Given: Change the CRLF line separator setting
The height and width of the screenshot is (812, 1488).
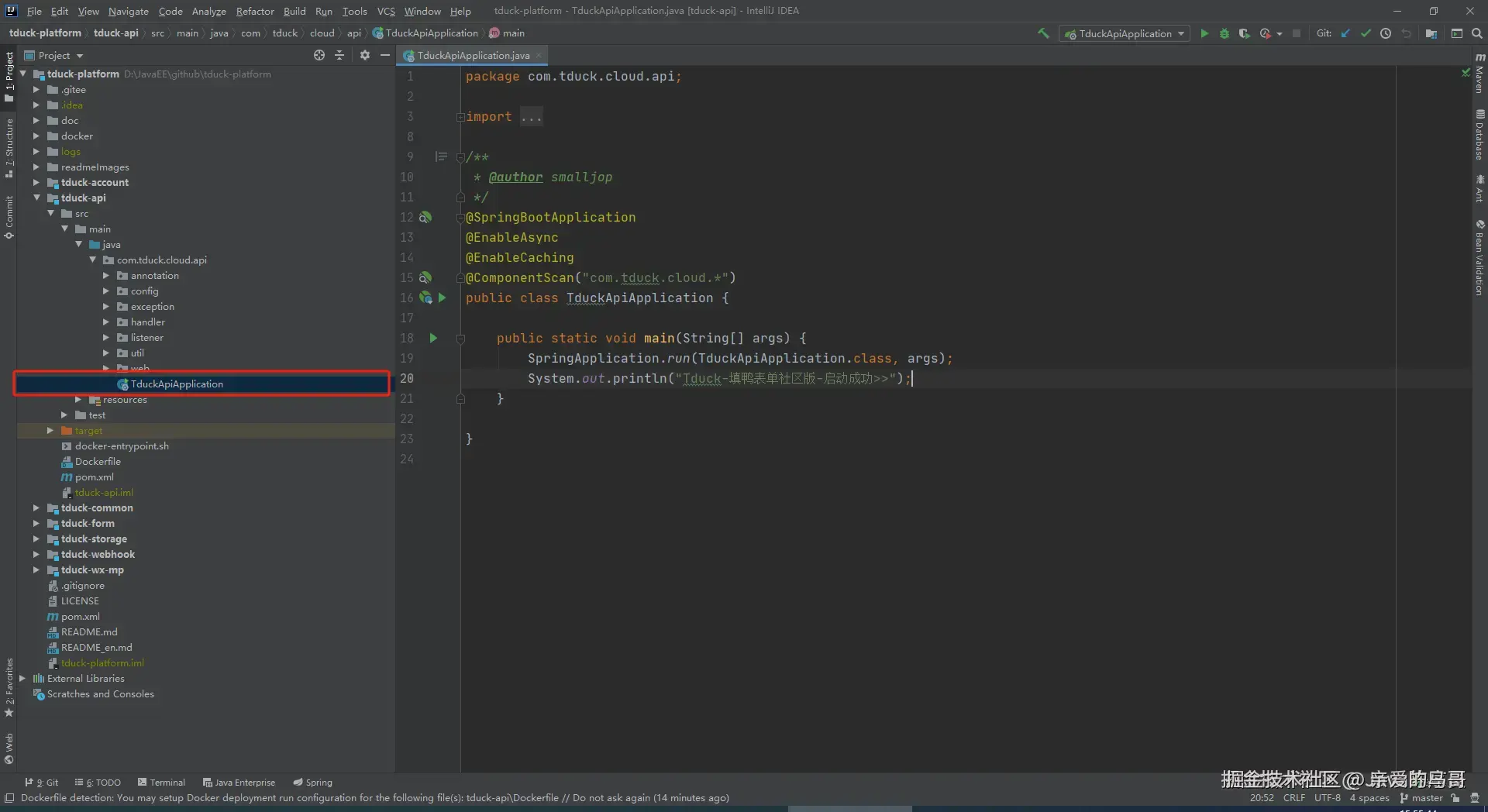Looking at the screenshot, I should [1293, 798].
